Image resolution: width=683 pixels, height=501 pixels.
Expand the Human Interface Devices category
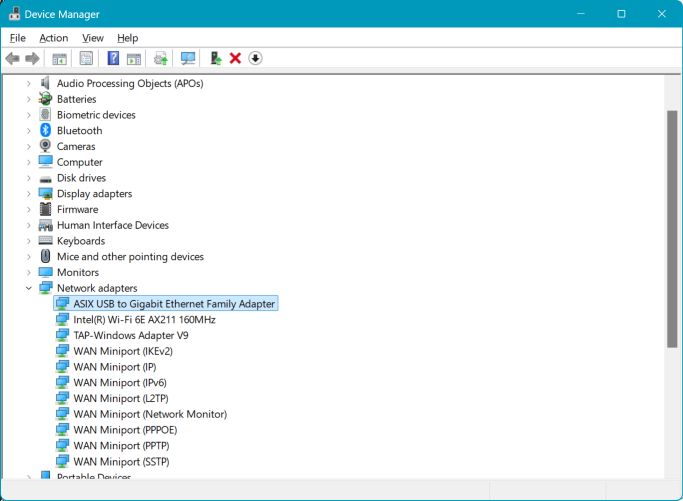[x=29, y=225]
